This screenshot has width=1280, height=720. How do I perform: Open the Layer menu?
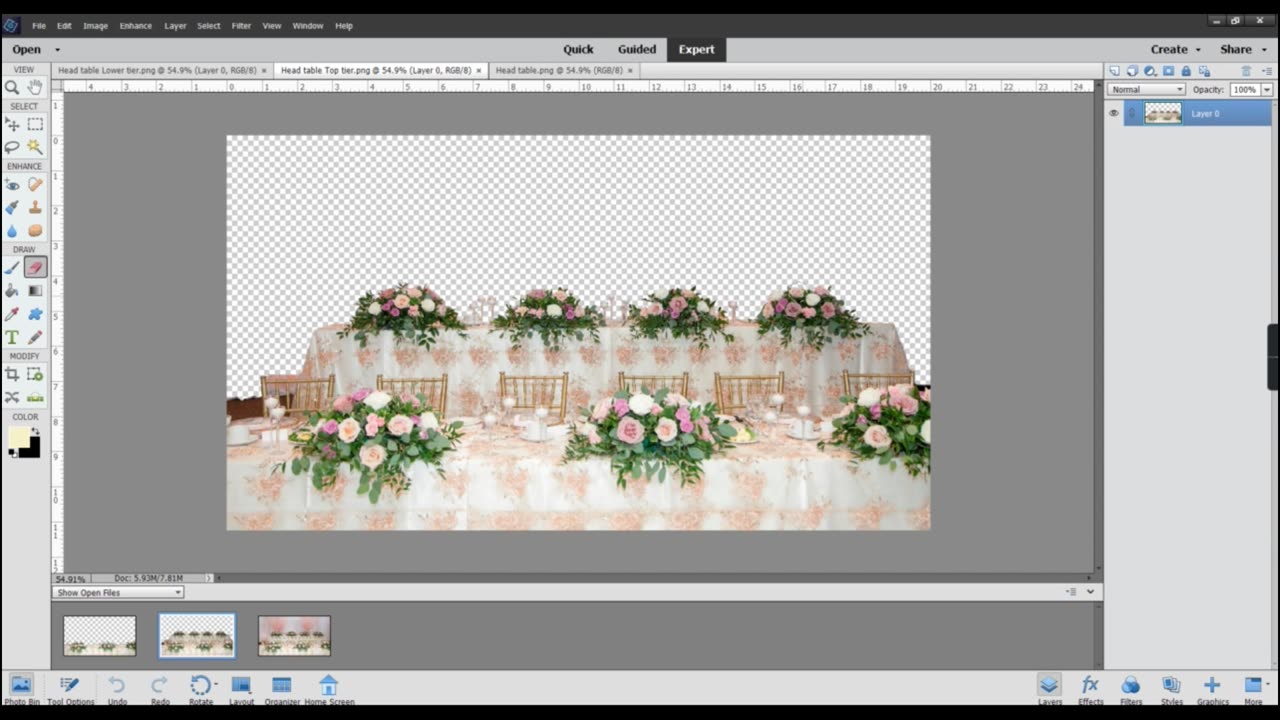175,25
